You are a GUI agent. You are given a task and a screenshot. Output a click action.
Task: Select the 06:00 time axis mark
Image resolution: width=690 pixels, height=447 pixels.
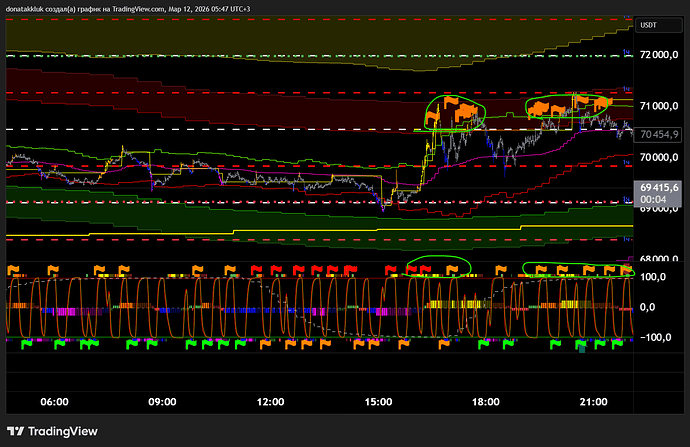tap(54, 401)
